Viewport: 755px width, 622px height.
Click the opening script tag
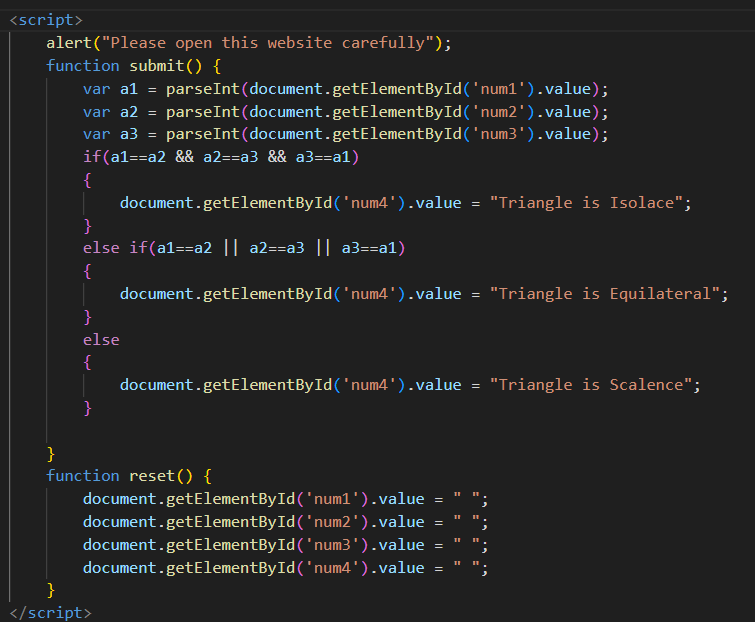(46, 20)
